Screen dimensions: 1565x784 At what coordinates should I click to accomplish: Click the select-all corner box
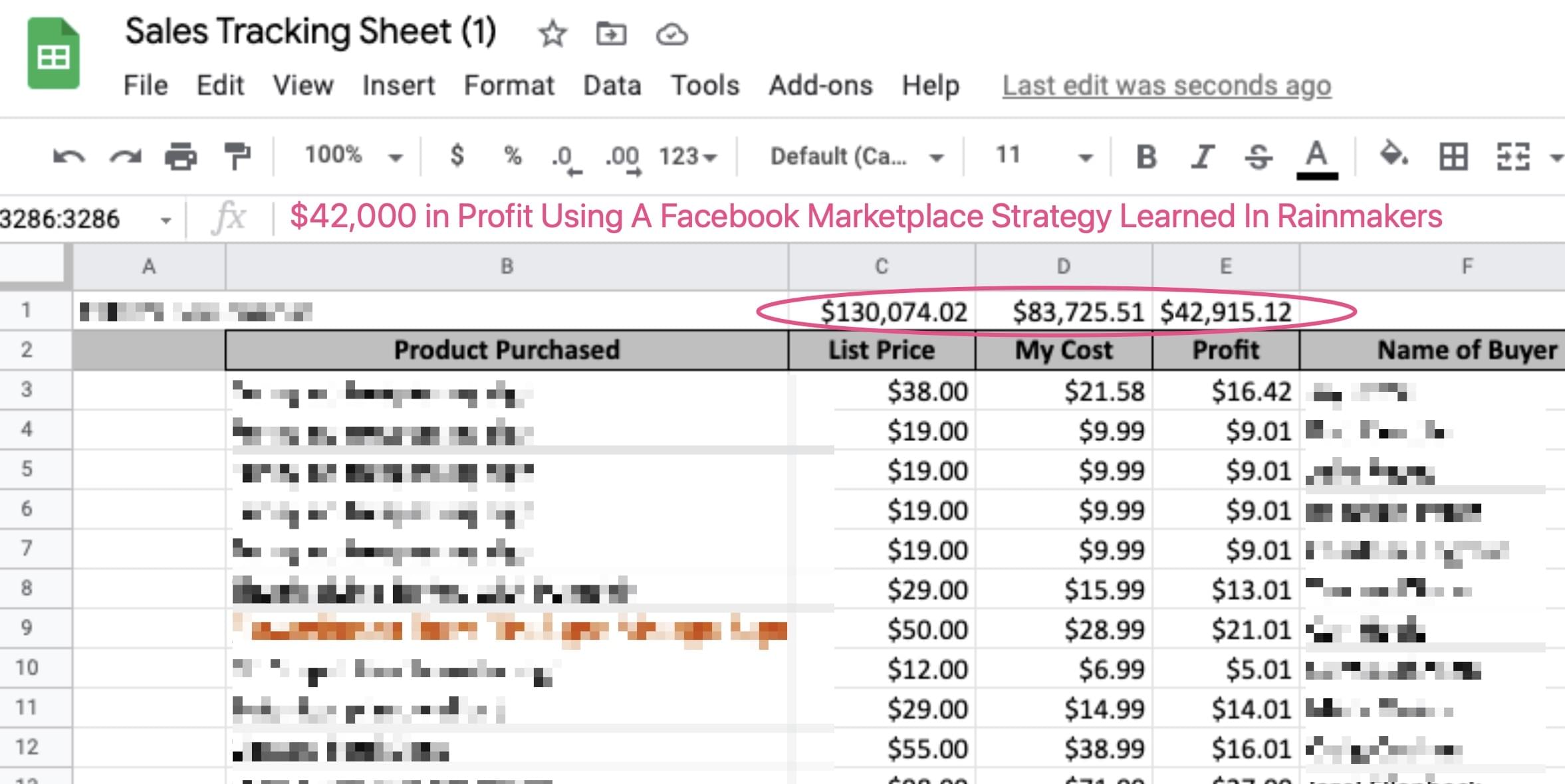pyautogui.click(x=35, y=266)
